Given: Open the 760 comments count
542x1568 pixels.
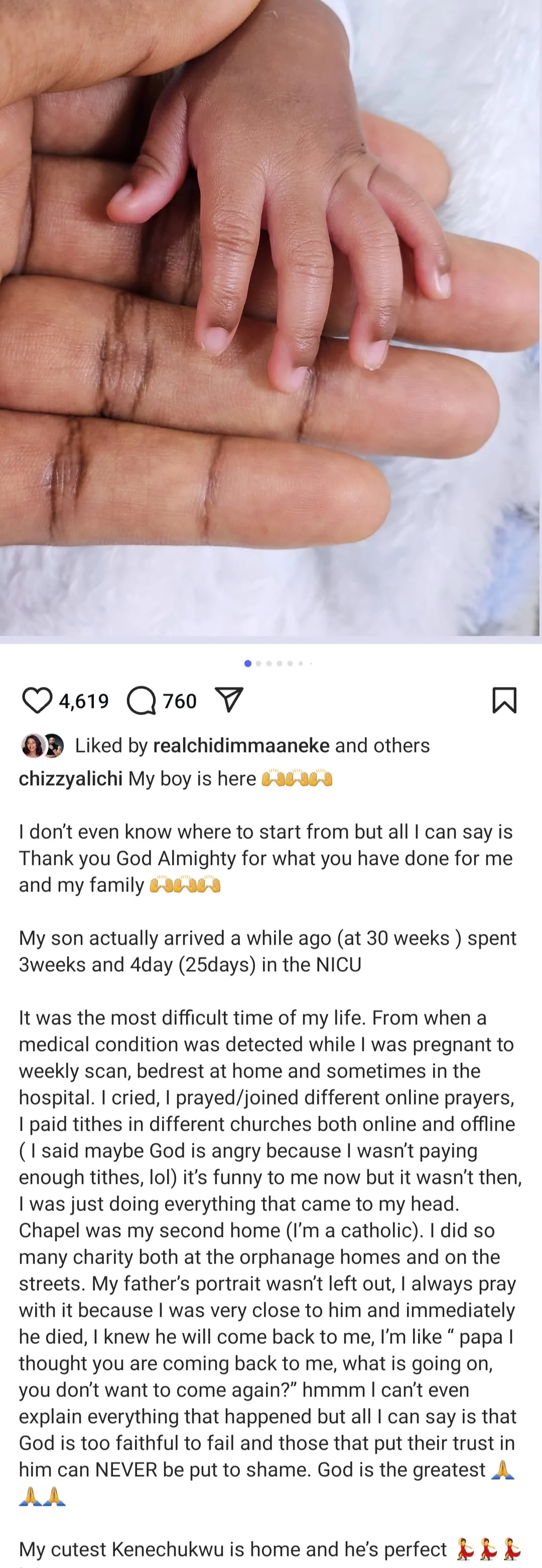Looking at the screenshot, I should (180, 701).
